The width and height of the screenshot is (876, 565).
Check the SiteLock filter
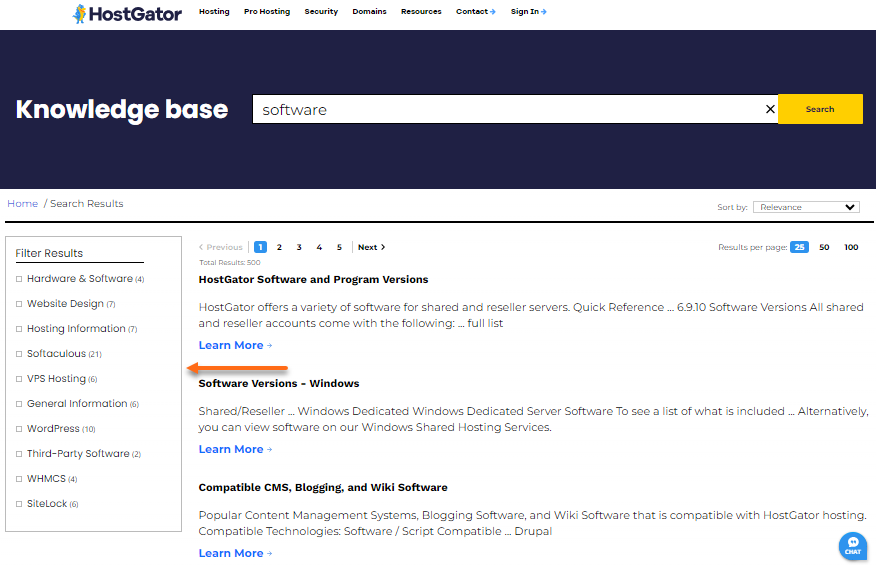(19, 504)
